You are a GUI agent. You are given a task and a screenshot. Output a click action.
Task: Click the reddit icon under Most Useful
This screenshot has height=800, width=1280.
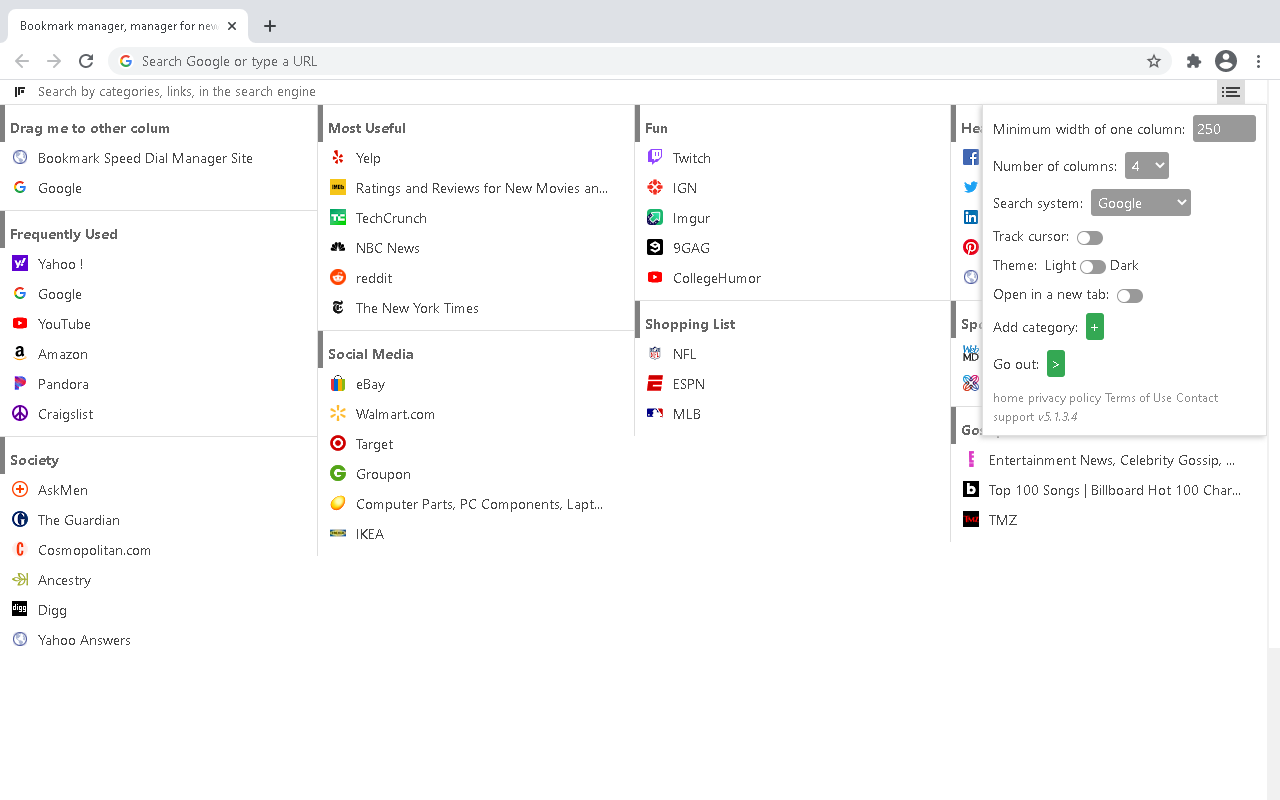tap(338, 278)
